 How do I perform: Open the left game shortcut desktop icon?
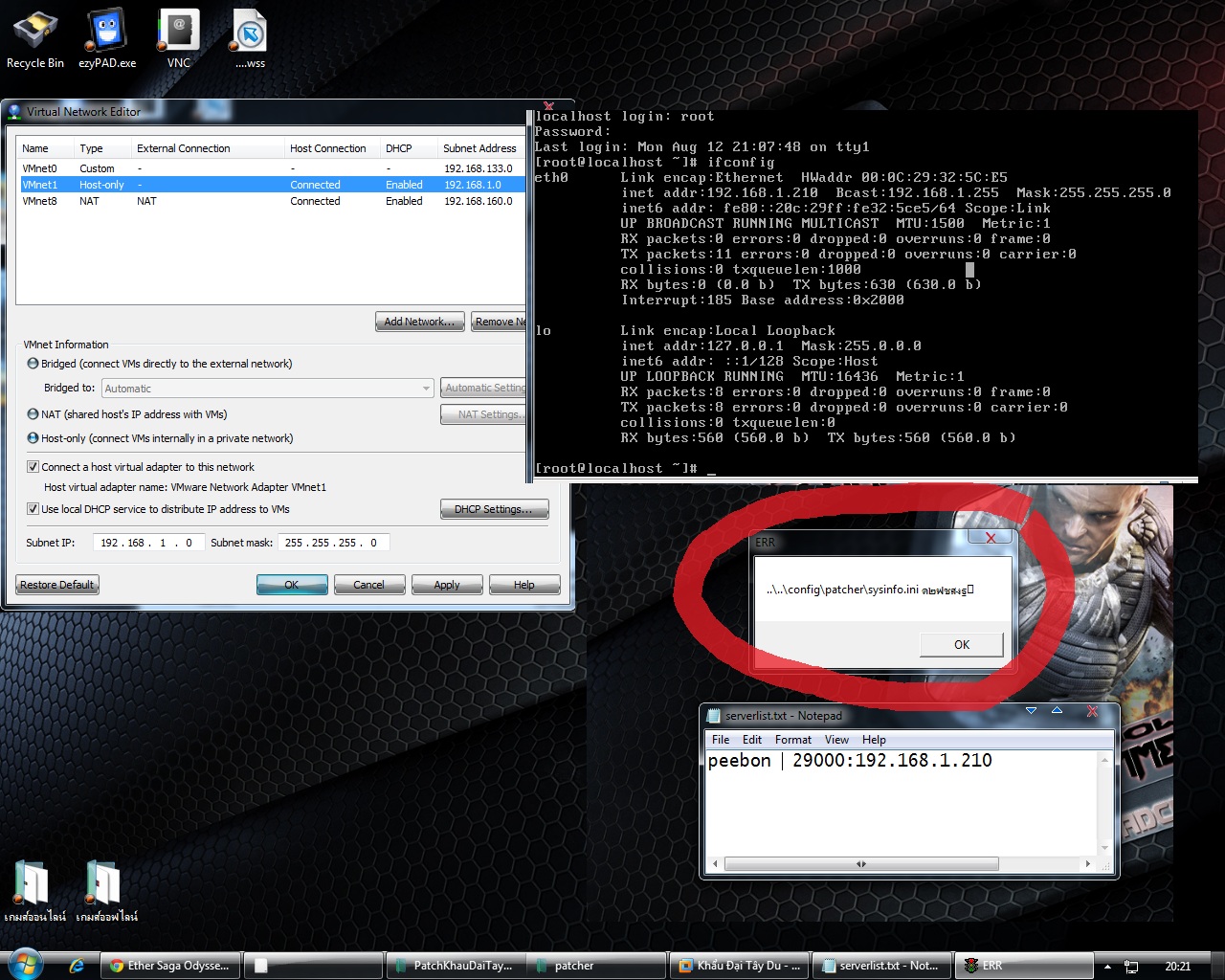[x=34, y=891]
